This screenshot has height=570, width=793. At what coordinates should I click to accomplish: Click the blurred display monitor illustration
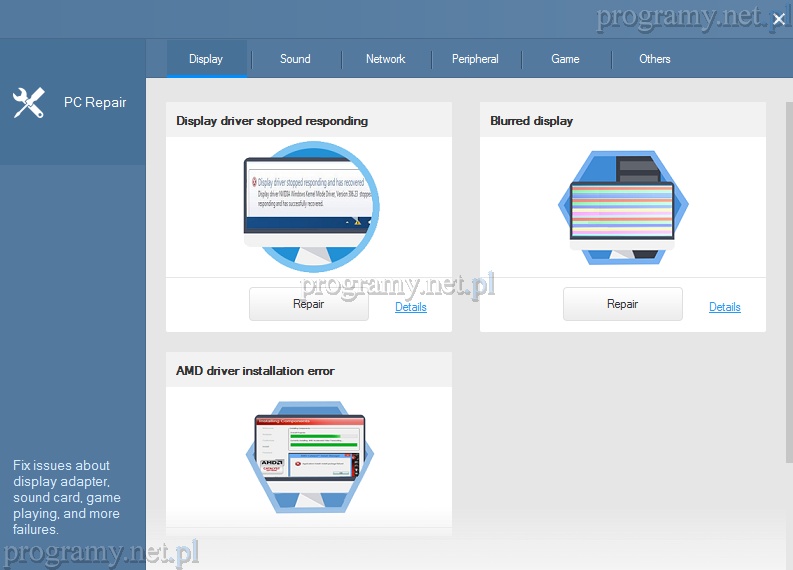pos(622,208)
